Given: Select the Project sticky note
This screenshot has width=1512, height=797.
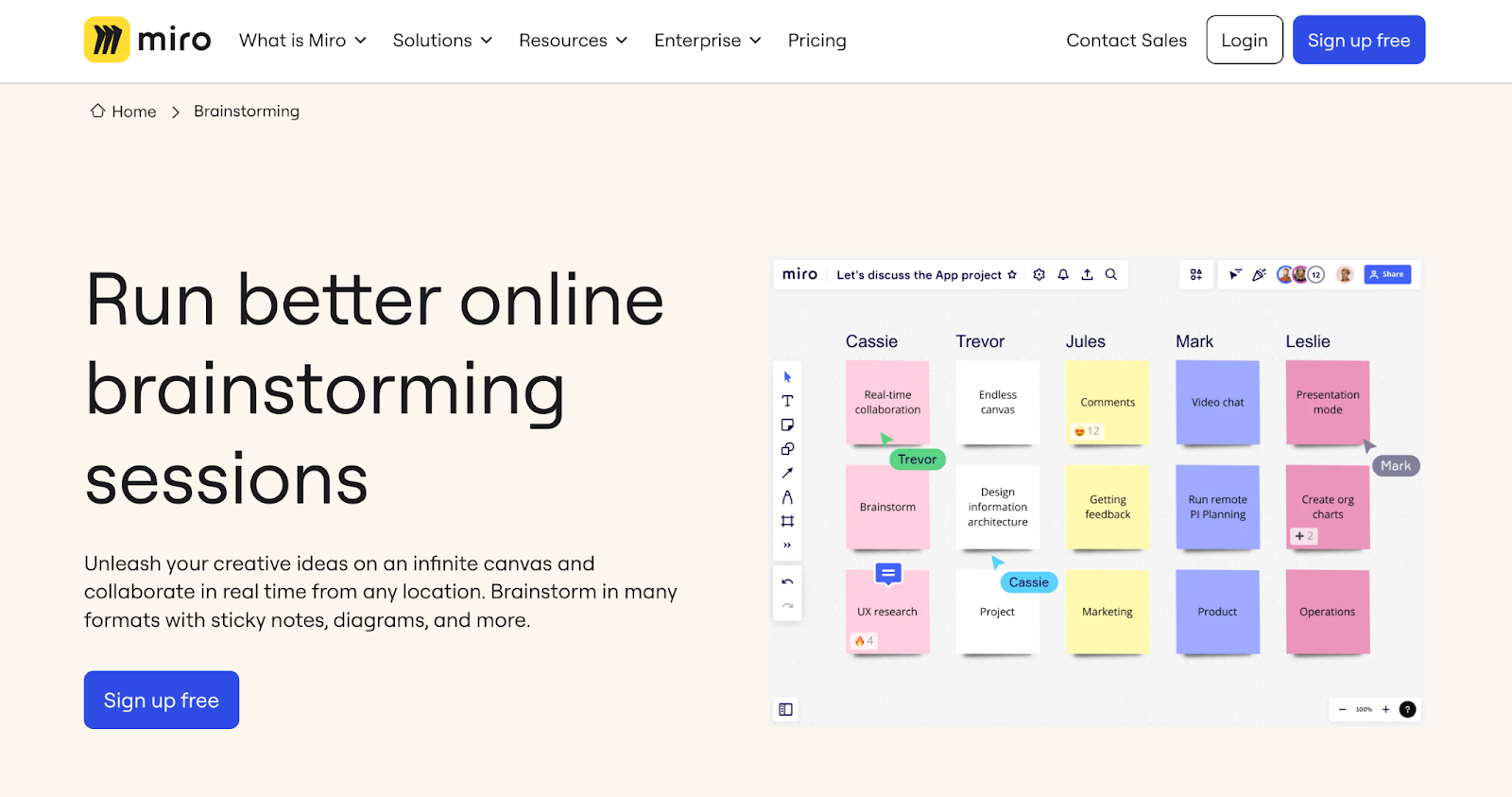Looking at the screenshot, I should 997,612.
